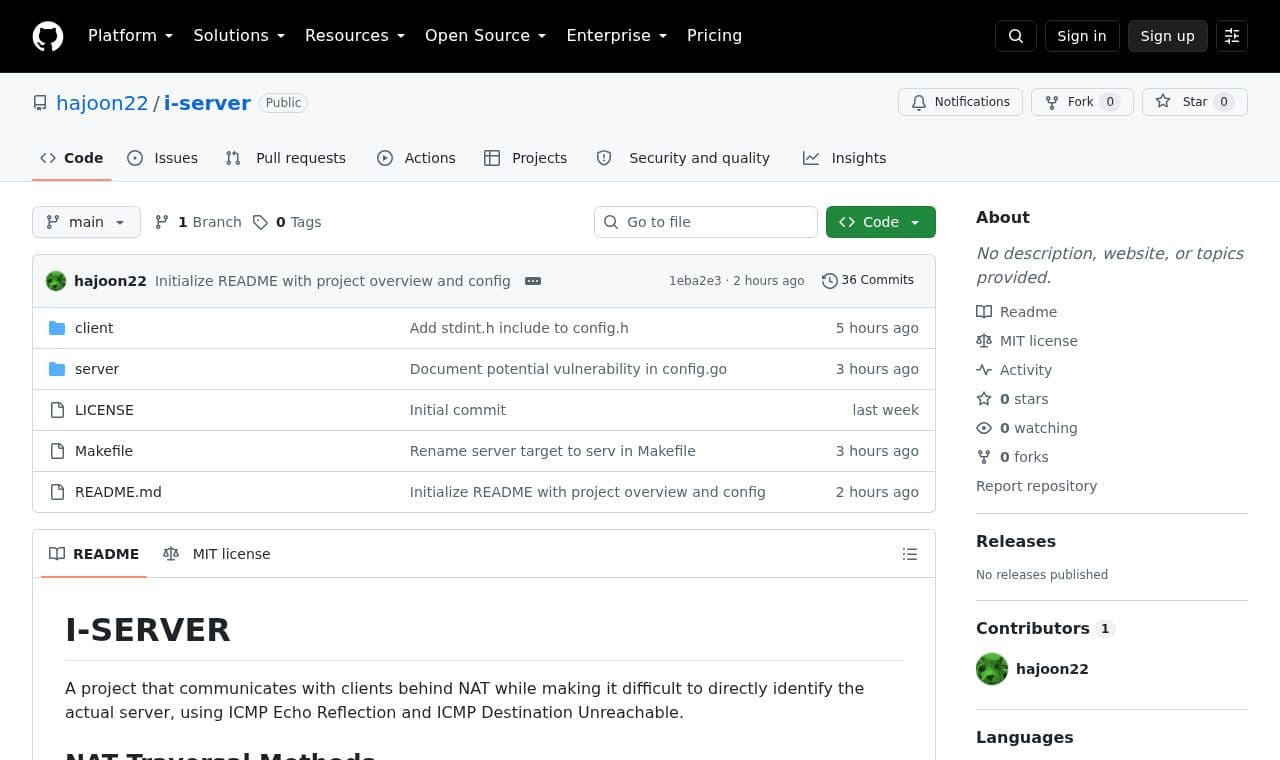Expand the Open Source menu
The height and width of the screenshot is (760, 1280).
(x=486, y=36)
